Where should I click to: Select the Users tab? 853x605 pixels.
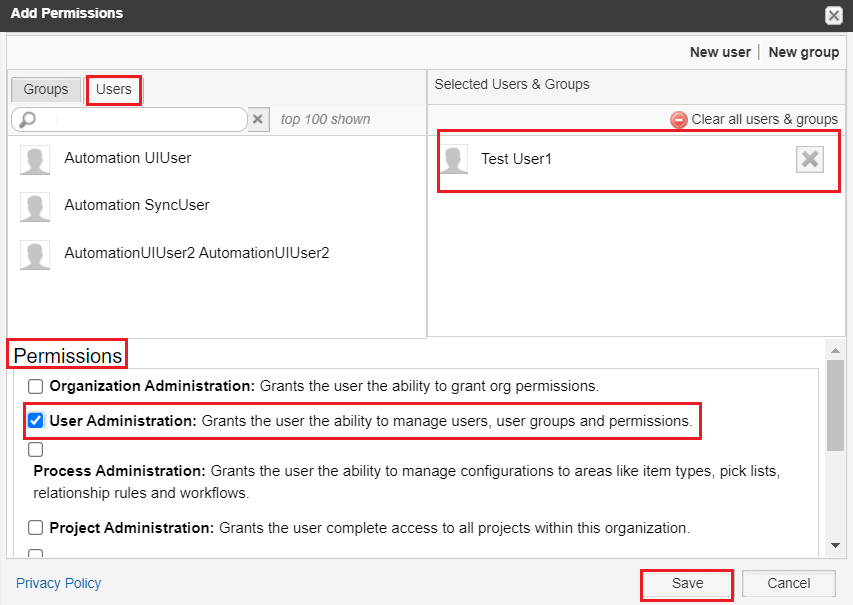tap(113, 89)
